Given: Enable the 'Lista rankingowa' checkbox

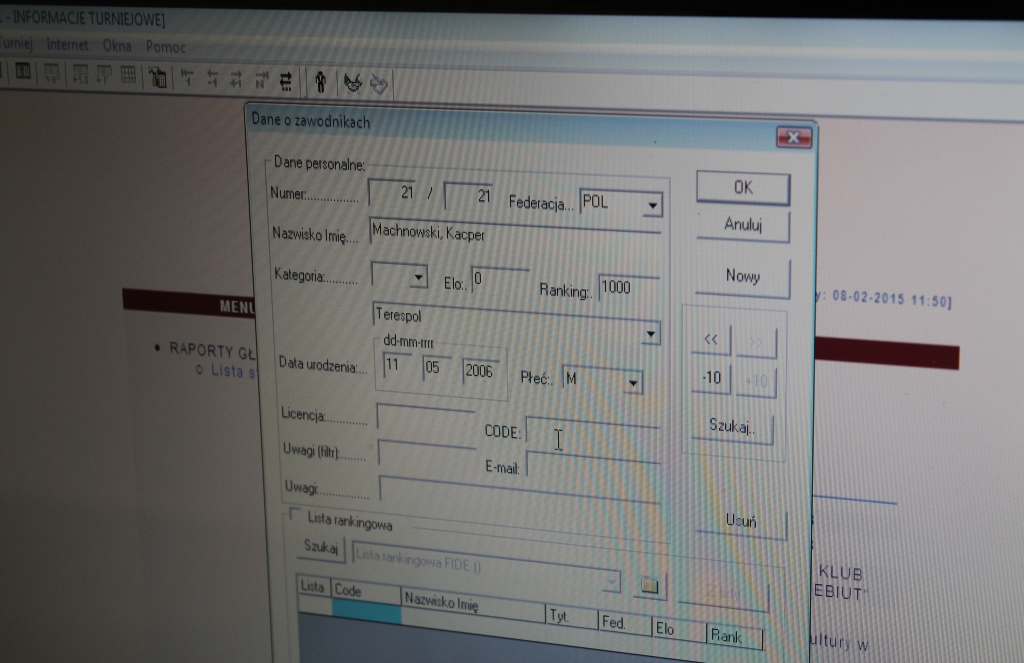Looking at the screenshot, I should (295, 515).
